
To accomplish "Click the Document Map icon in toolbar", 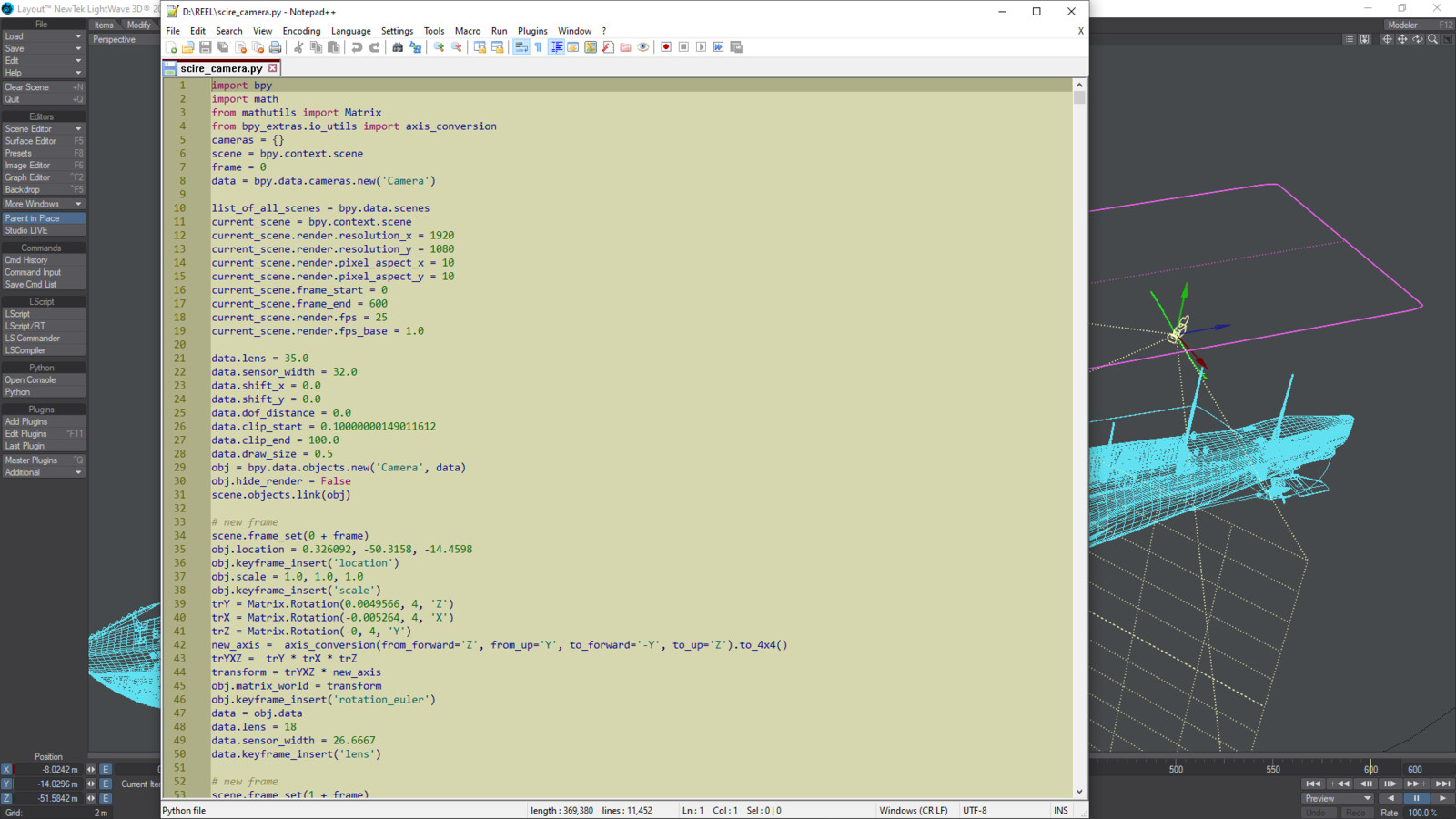I will 591,47.
